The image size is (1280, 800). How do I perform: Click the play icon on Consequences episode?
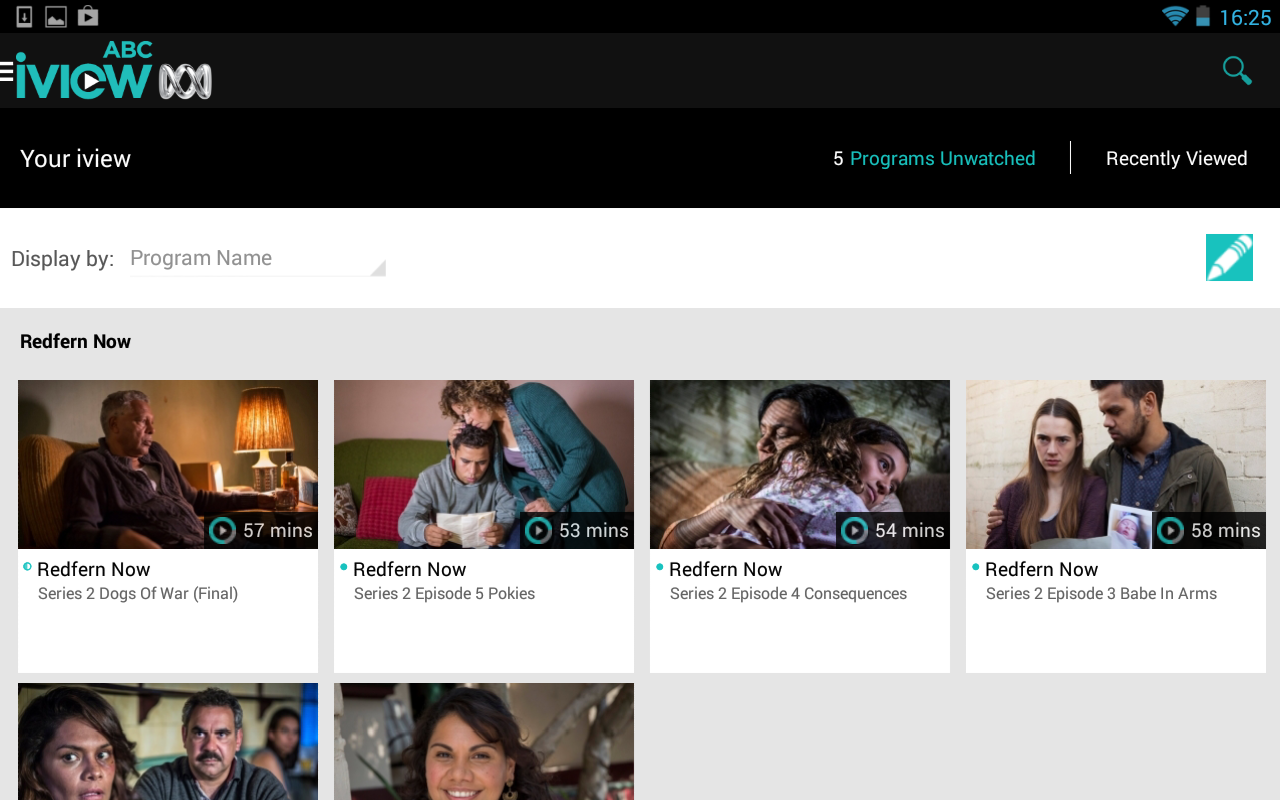coord(853,530)
